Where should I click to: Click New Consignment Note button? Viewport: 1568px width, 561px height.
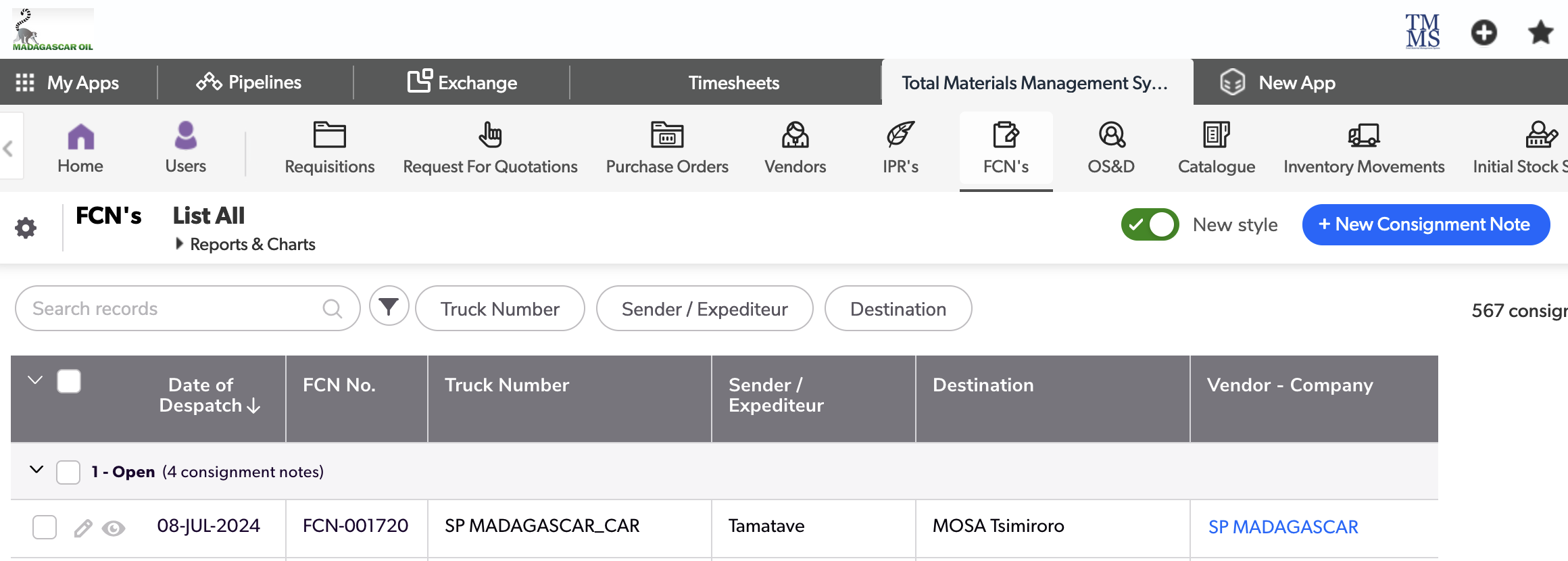click(x=1425, y=224)
